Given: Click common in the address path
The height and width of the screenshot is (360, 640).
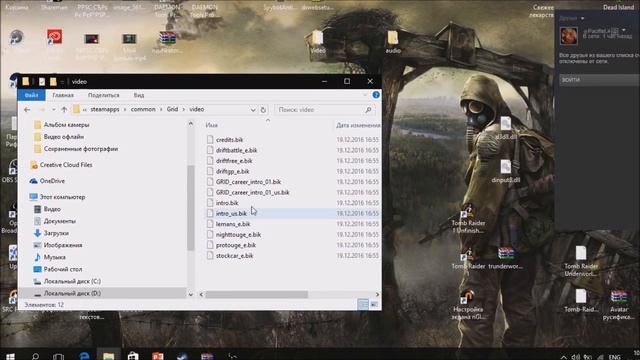Looking at the screenshot, I should [x=143, y=109].
